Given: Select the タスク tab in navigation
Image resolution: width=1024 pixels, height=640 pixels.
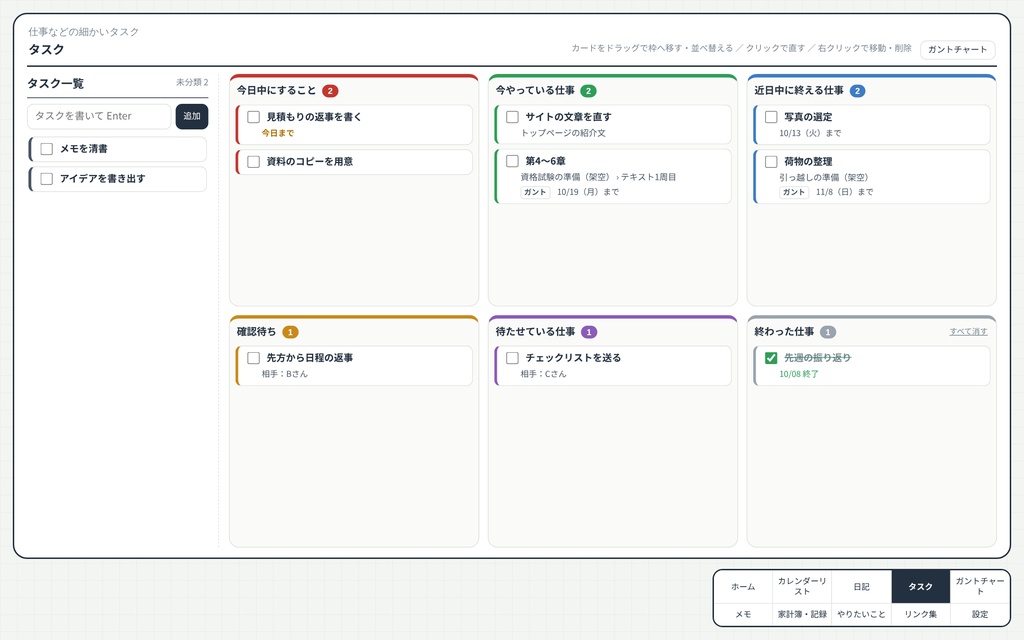Looking at the screenshot, I should (x=921, y=586).
